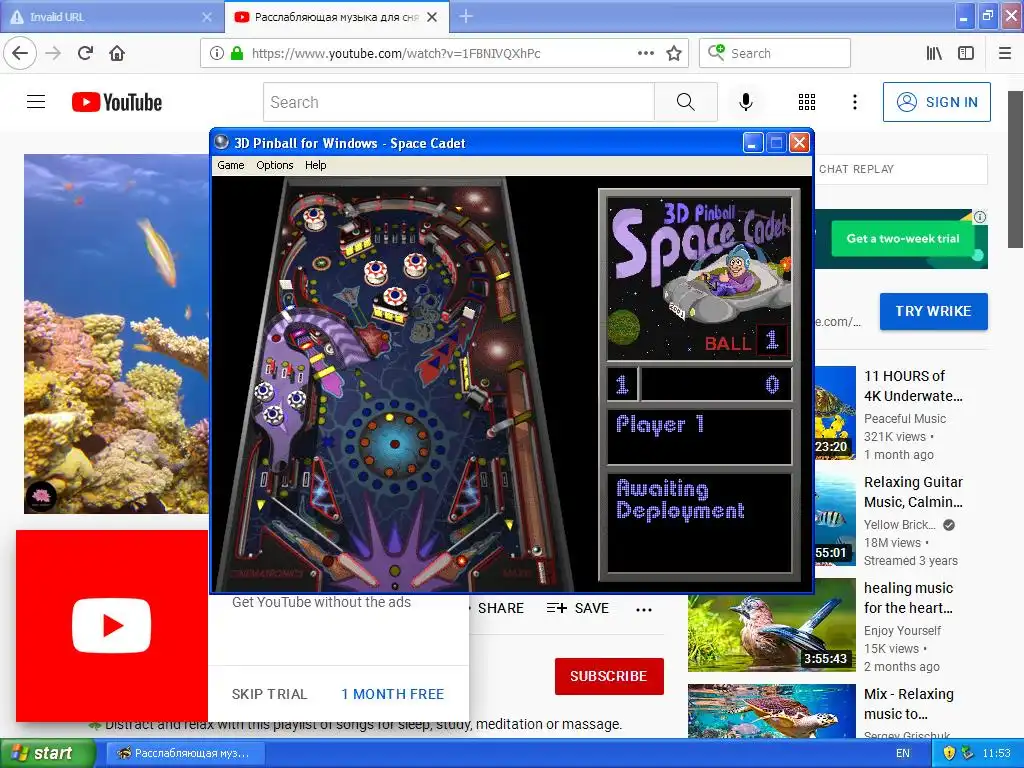Click the green padlock security icon
The height and width of the screenshot is (768, 1024).
[237, 53]
